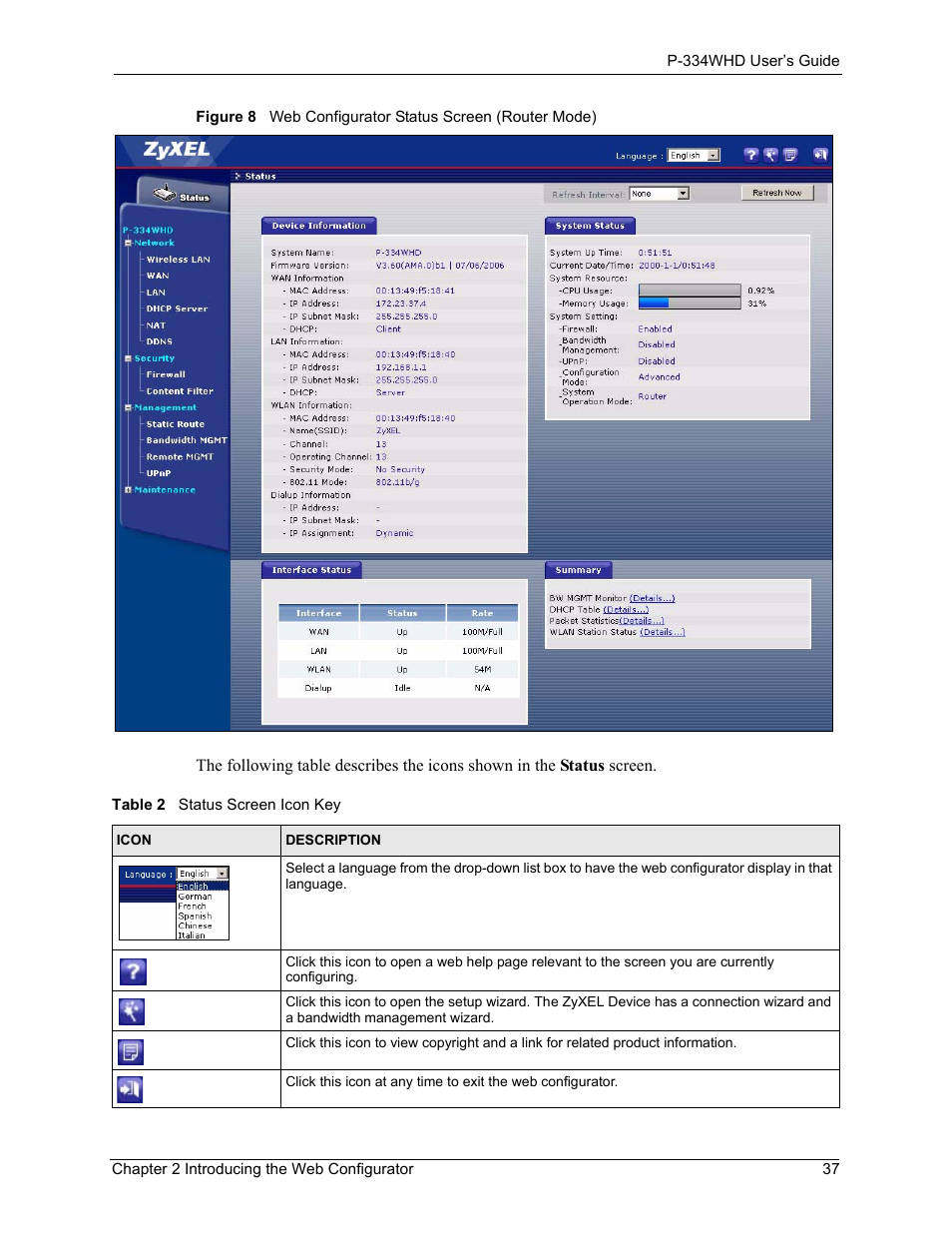Viewport: 952px width, 1233px height.
Task: Collapse the Management tree node
Action: coord(128,407)
